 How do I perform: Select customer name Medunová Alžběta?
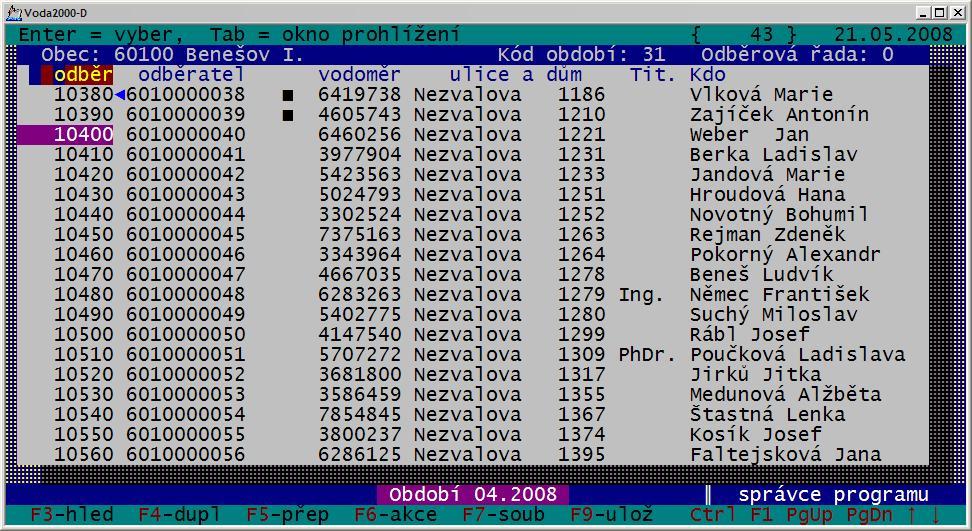(785, 394)
